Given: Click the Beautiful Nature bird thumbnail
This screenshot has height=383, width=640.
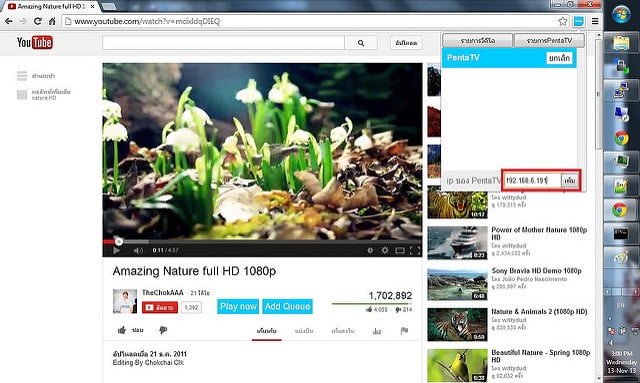Looking at the screenshot, I should click(457, 365).
